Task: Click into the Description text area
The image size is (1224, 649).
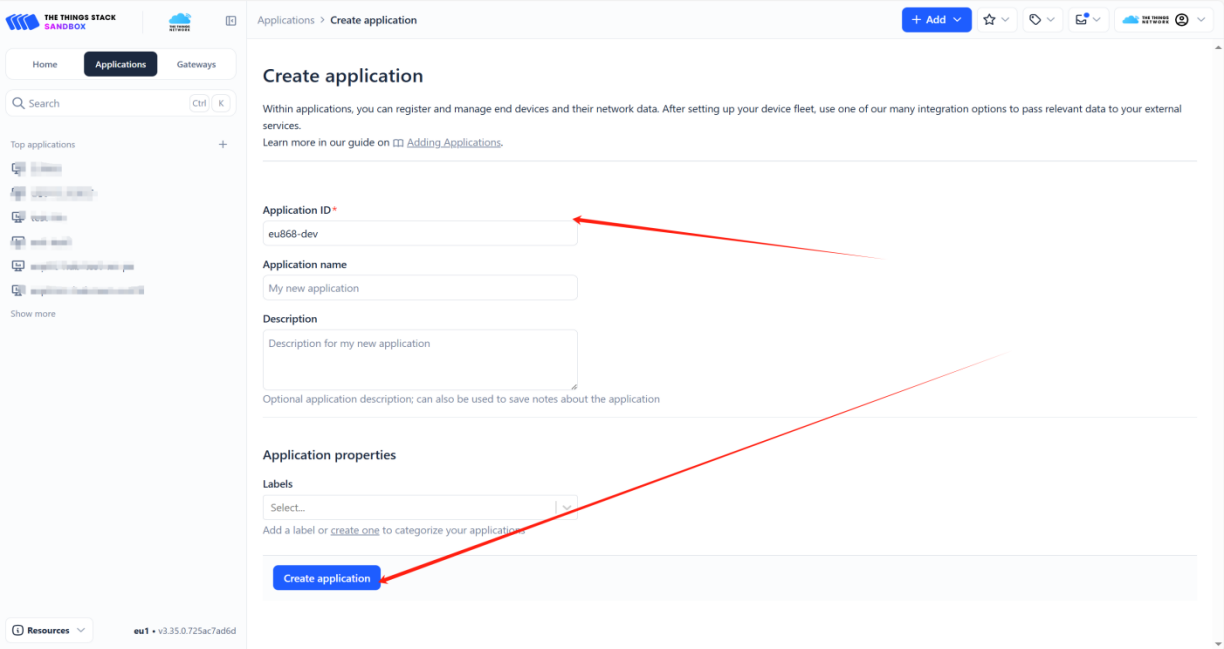Action: click(x=420, y=360)
